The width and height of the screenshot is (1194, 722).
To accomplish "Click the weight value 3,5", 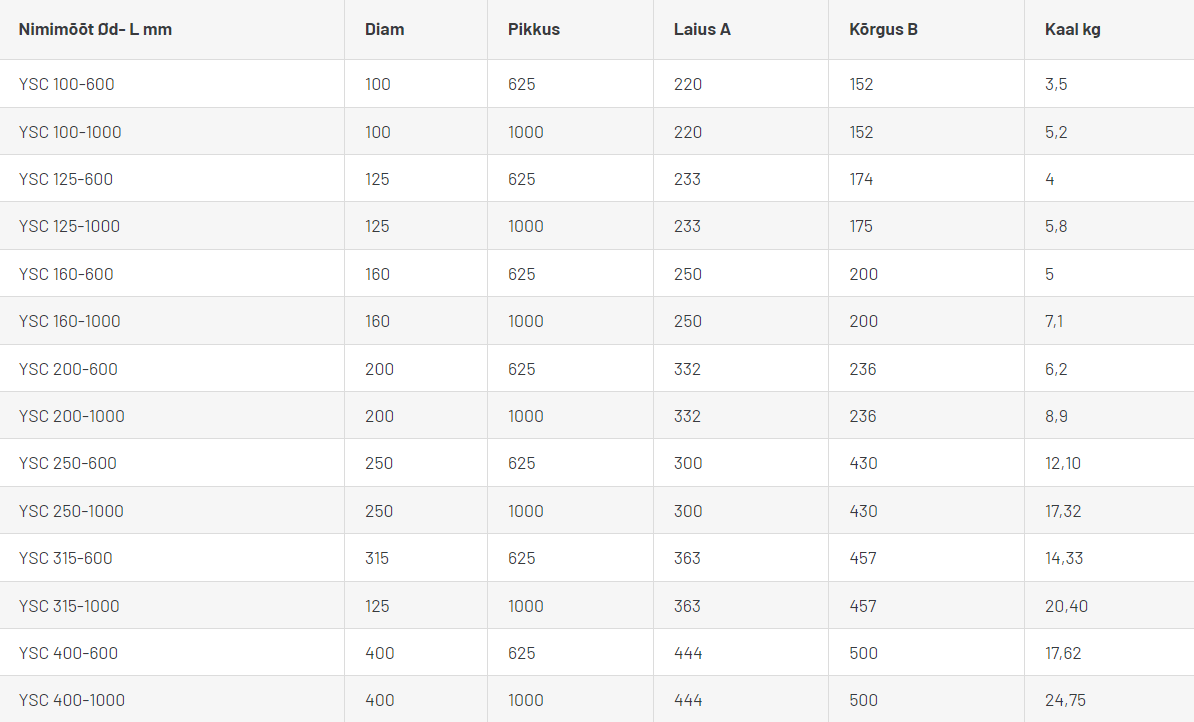I will tap(1056, 84).
